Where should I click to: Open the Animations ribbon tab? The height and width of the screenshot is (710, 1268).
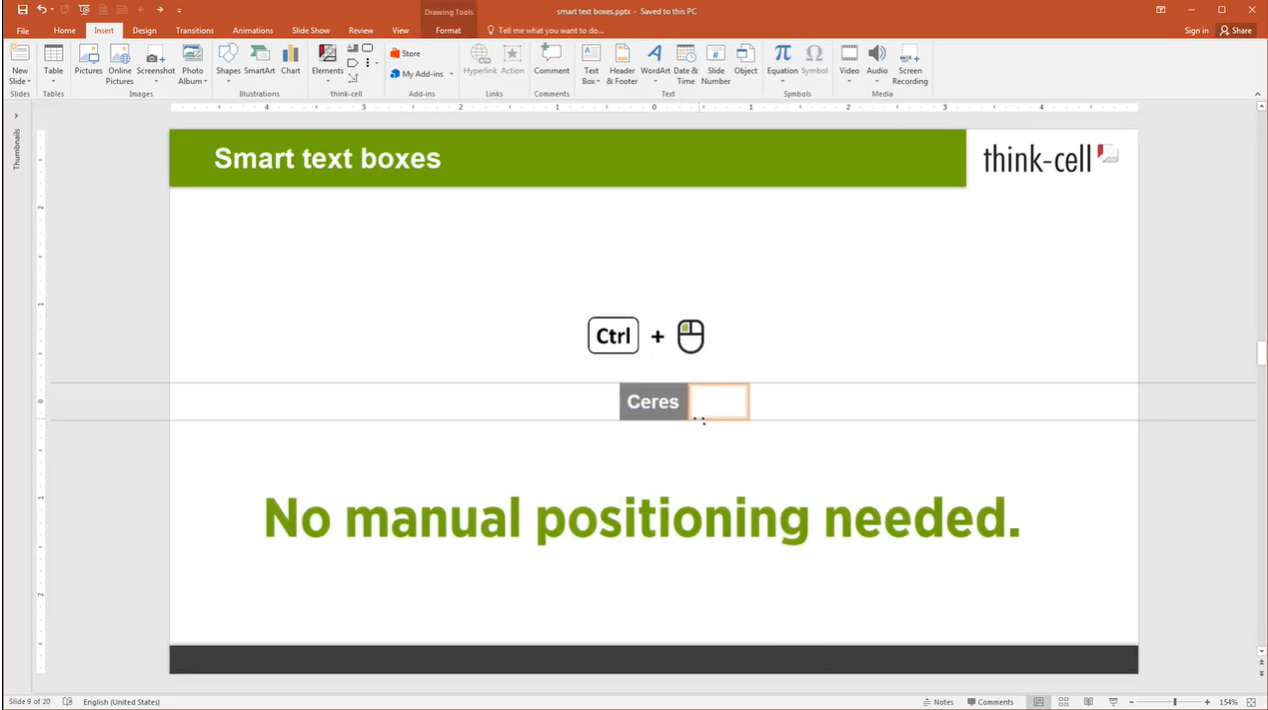tap(252, 31)
